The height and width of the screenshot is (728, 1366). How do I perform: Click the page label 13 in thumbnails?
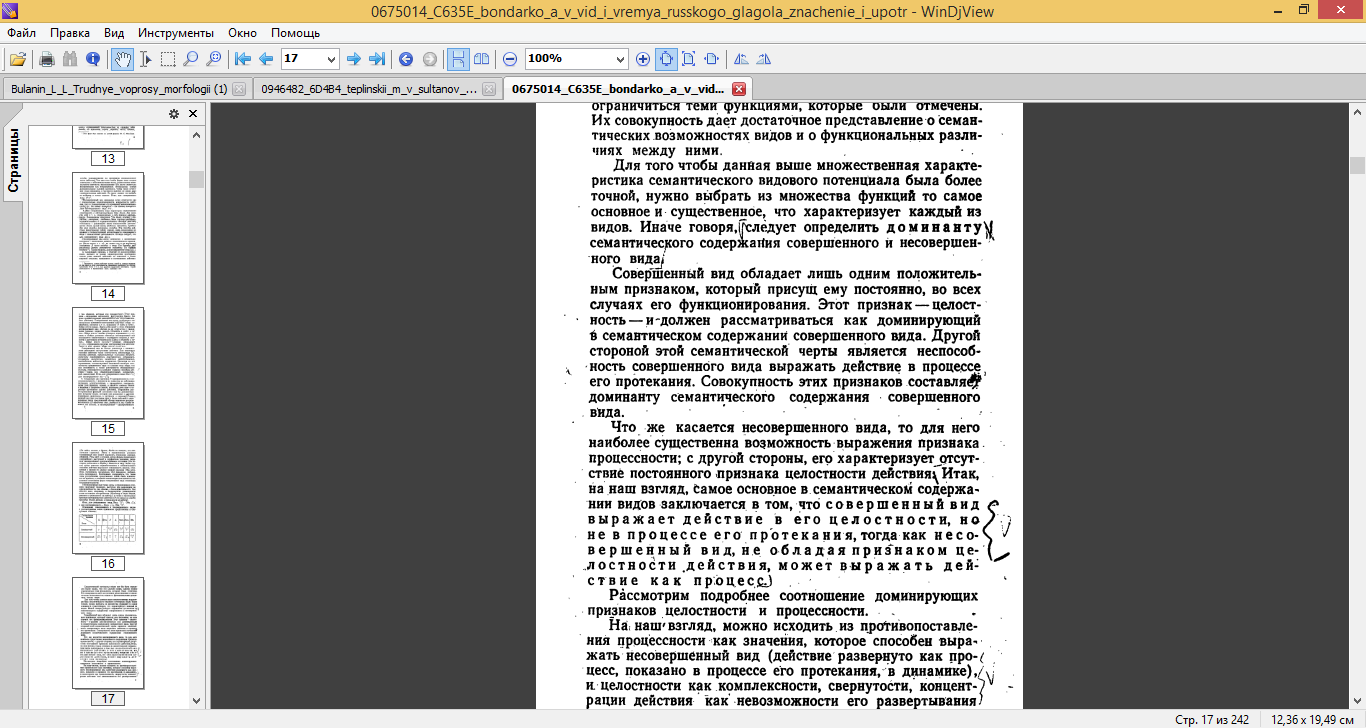pyautogui.click(x=108, y=159)
